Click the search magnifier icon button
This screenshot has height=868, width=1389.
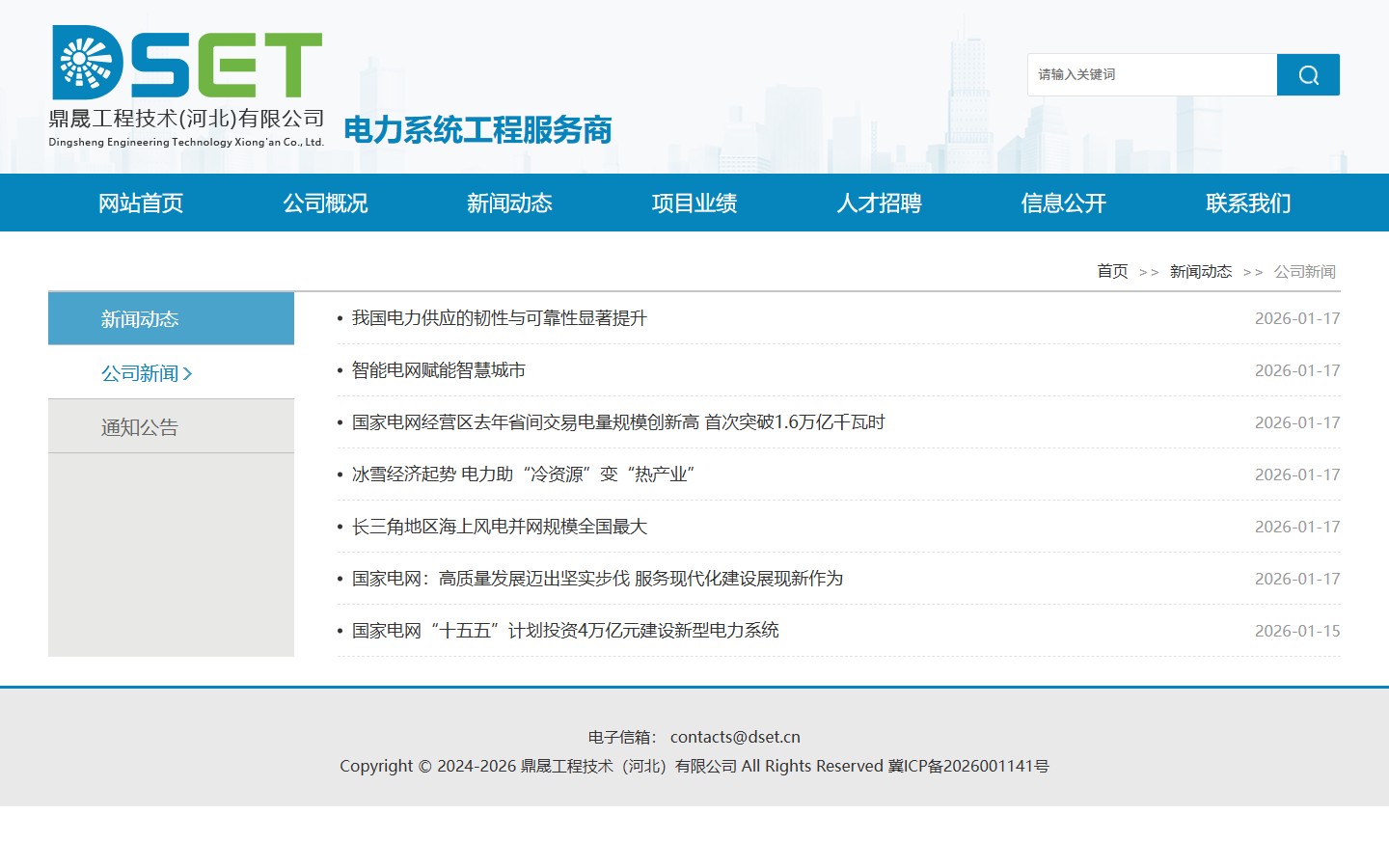[1308, 74]
